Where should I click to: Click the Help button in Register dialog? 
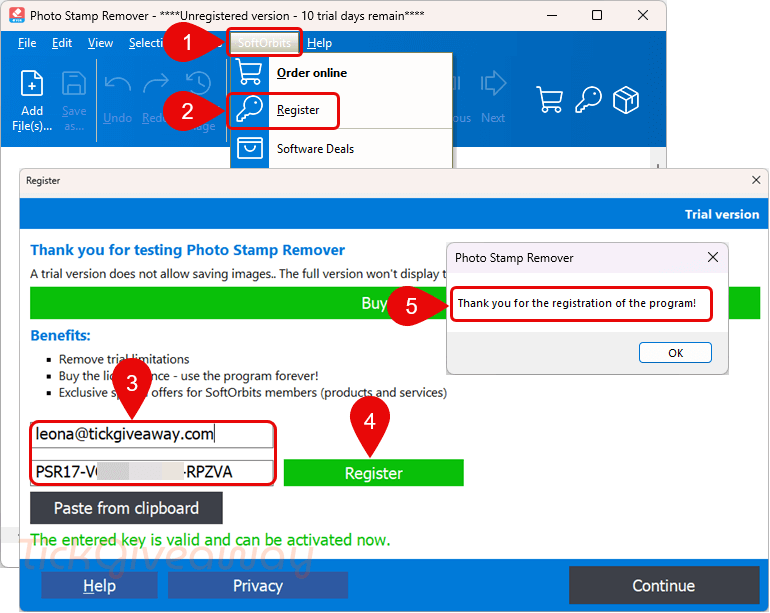point(99,585)
